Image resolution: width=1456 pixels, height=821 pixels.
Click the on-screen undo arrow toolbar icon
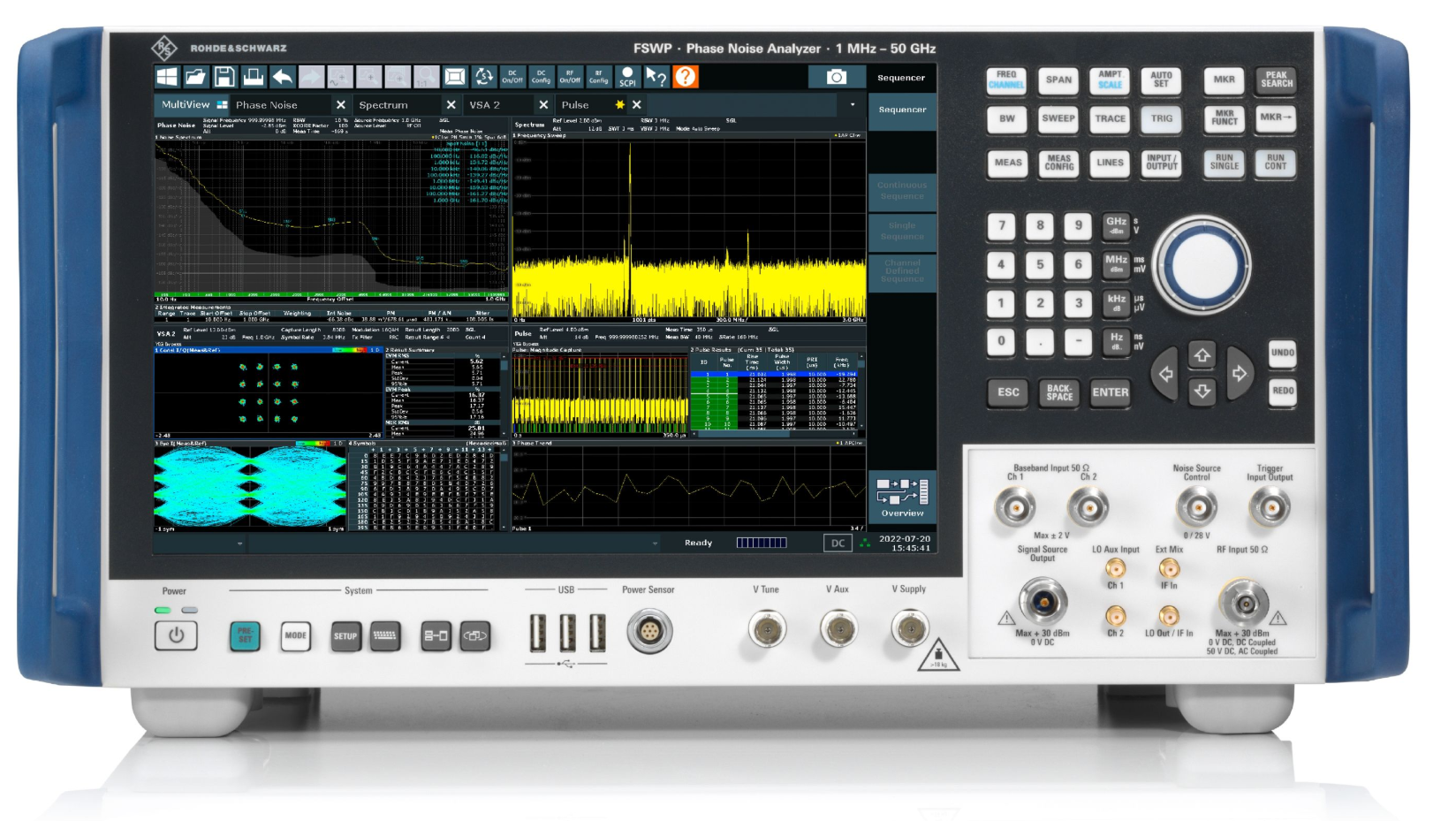point(283,78)
